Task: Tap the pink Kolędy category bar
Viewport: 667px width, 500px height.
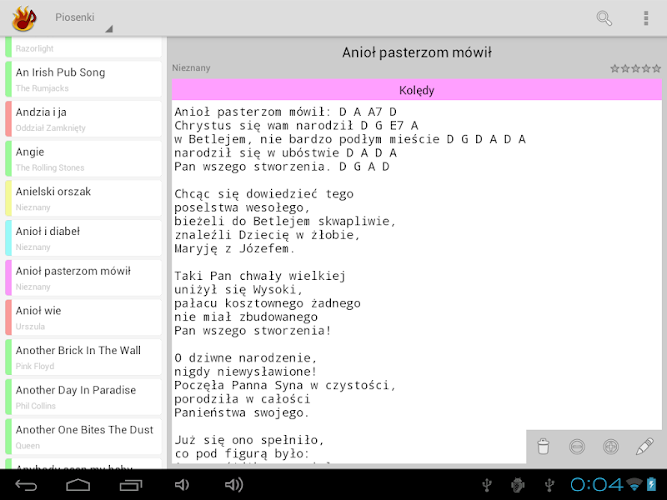Action: (x=417, y=90)
